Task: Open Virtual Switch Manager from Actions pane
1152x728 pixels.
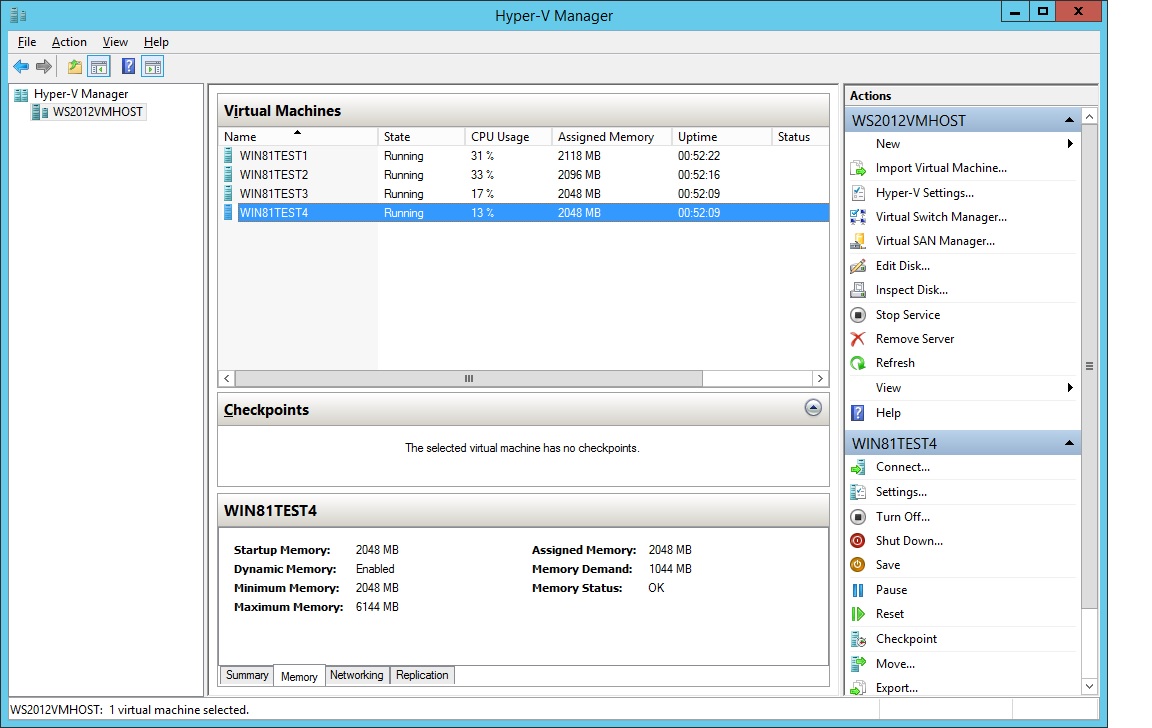Action: 941,216
